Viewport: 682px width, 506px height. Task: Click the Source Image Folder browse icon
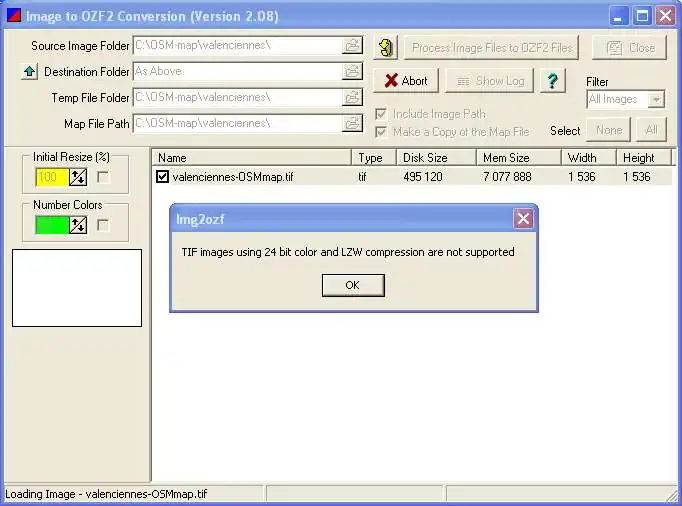click(x=353, y=46)
